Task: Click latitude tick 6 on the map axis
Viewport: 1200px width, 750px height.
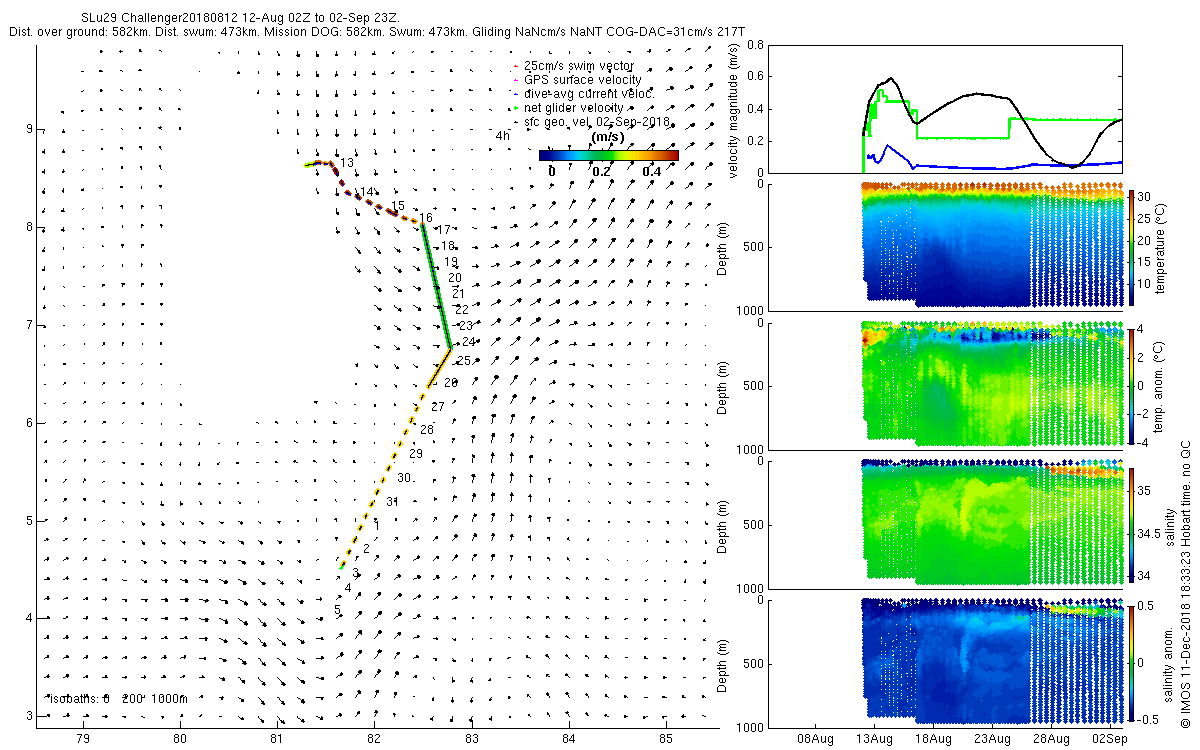Action: click(x=30, y=423)
